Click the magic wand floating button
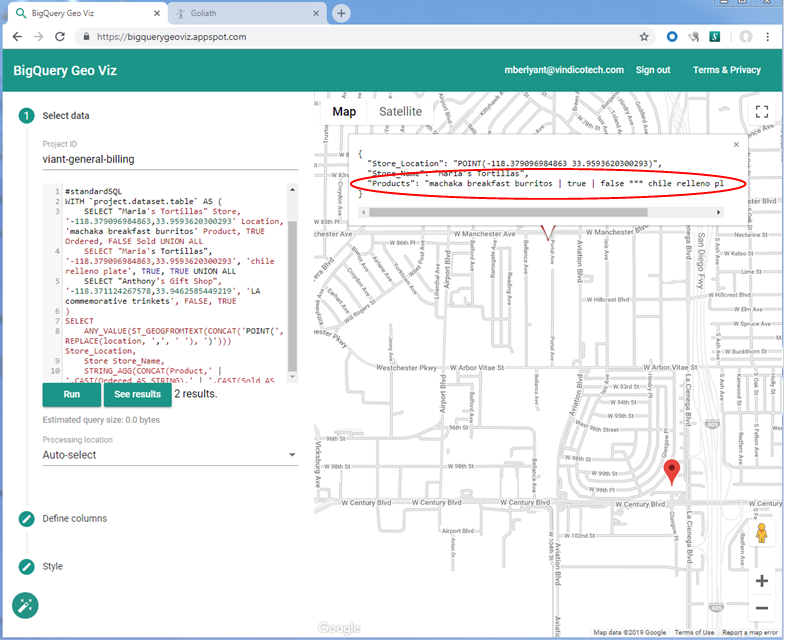 25,605
